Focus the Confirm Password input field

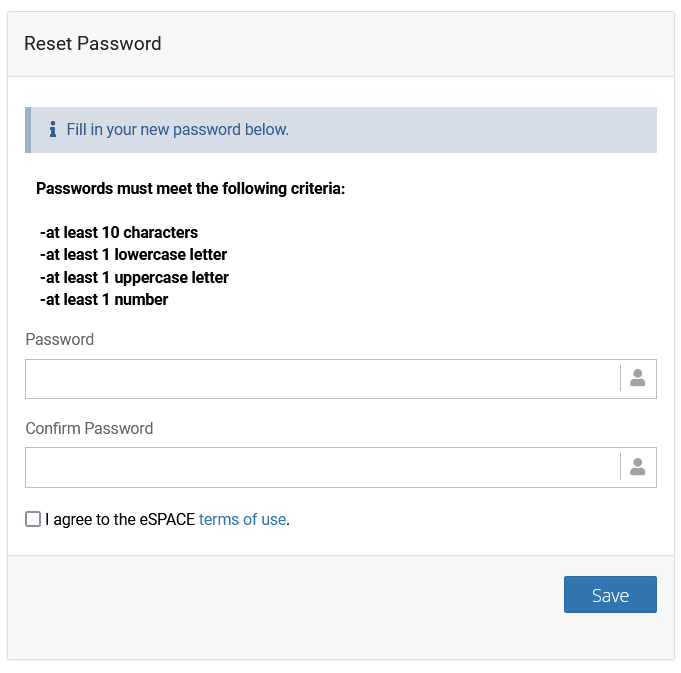coord(322,467)
